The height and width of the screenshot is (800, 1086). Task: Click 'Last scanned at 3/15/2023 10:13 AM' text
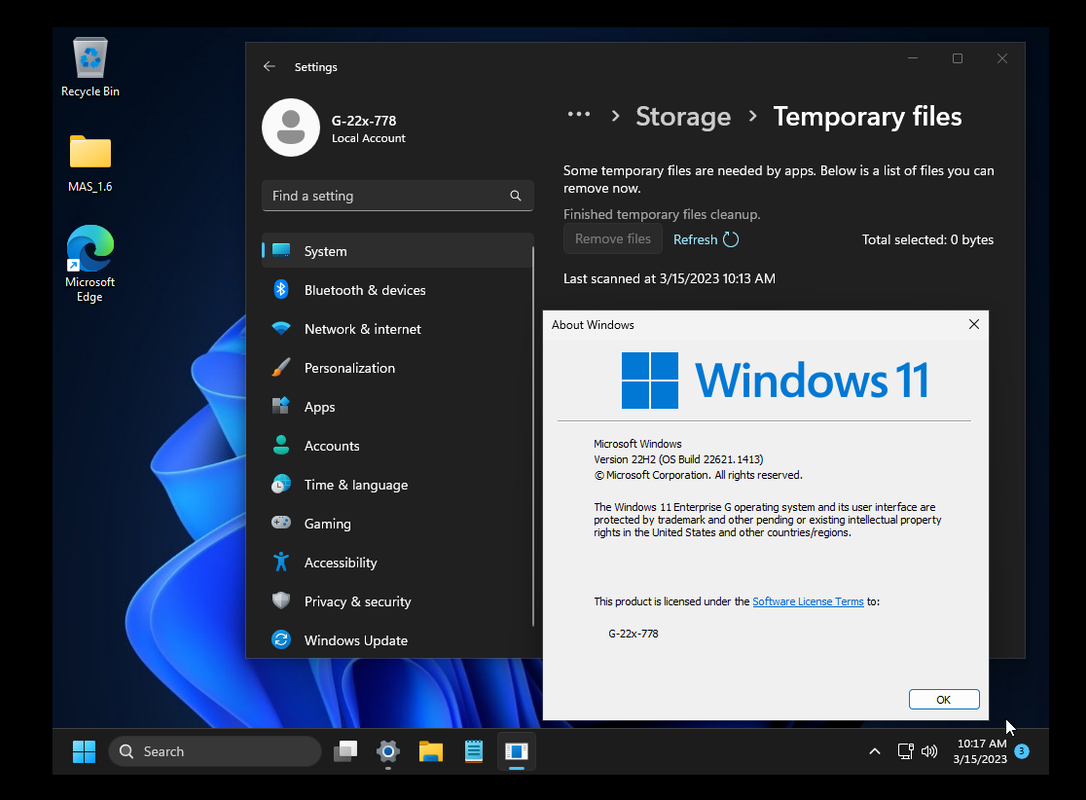point(669,278)
